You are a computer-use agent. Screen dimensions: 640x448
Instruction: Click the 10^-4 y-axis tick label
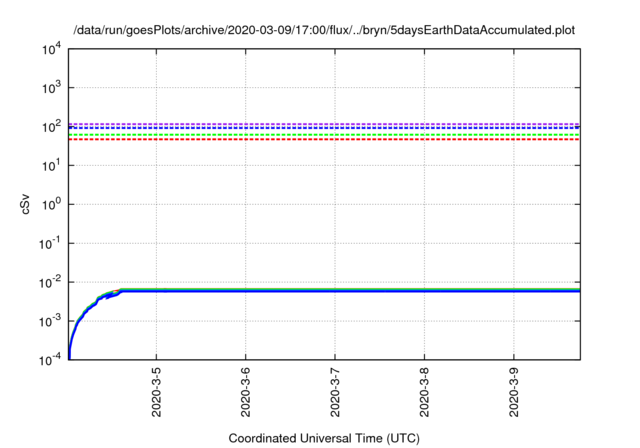click(x=51, y=360)
